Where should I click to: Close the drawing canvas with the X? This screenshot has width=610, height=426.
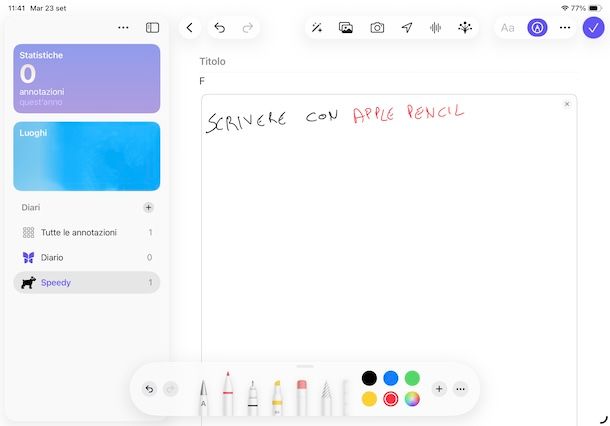click(x=567, y=104)
